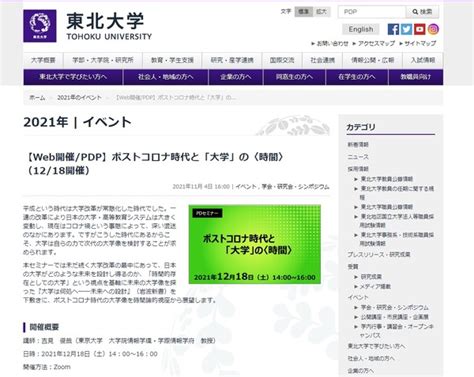Click the 【Web開催/PDP】 article title

[155, 163]
